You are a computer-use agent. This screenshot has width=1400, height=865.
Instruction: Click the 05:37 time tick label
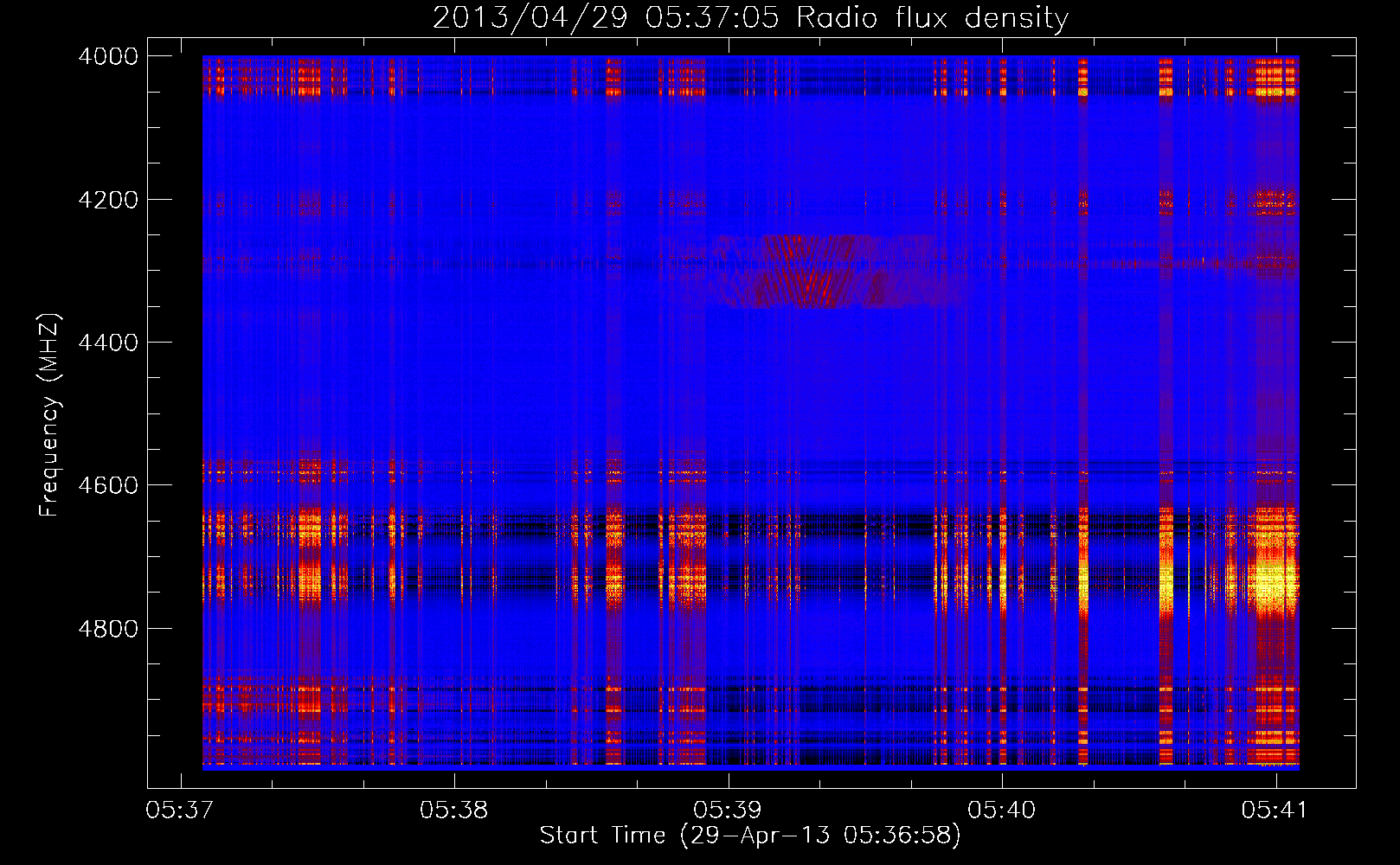pos(180,810)
